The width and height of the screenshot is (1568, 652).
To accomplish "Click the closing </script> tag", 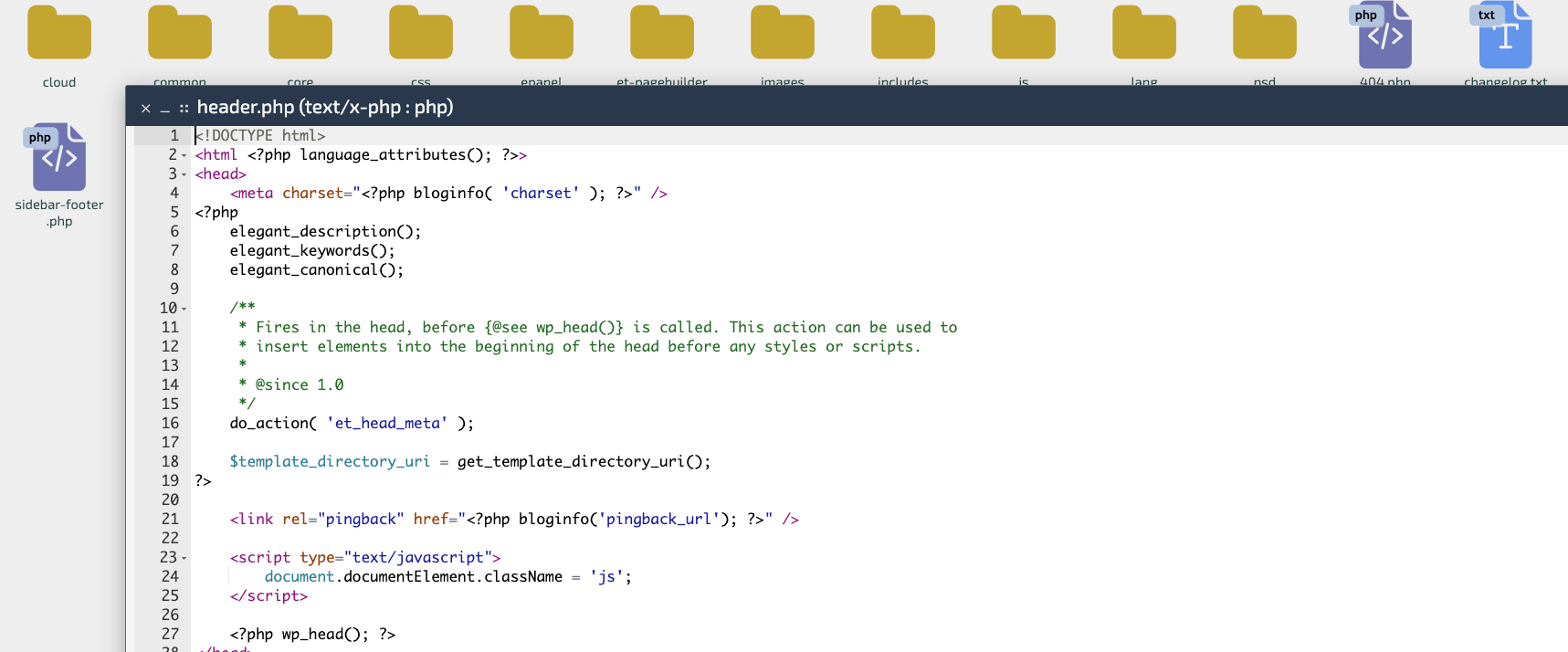I will click(x=268, y=596).
